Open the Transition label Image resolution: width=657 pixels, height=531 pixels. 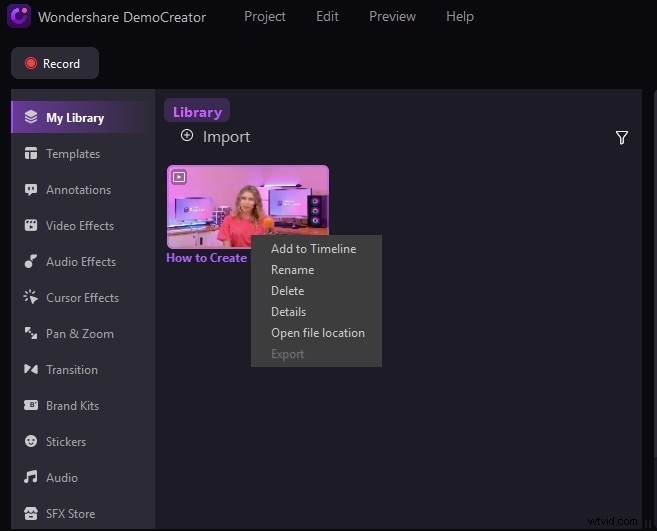(72, 370)
